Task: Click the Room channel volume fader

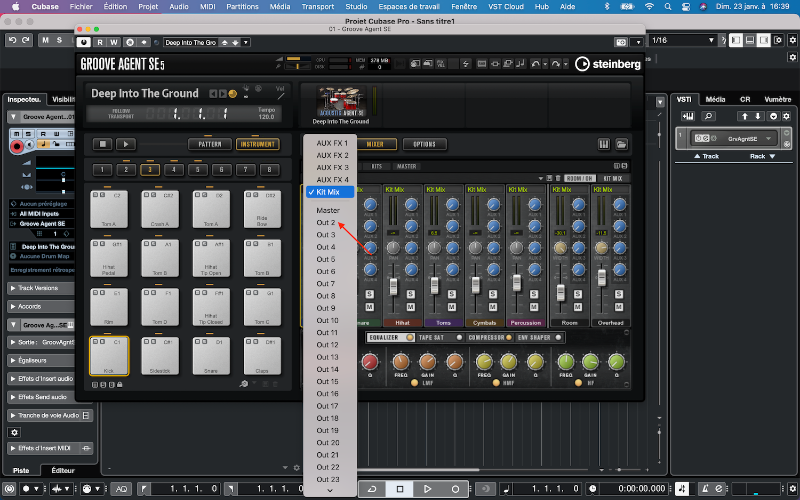Action: (561, 293)
